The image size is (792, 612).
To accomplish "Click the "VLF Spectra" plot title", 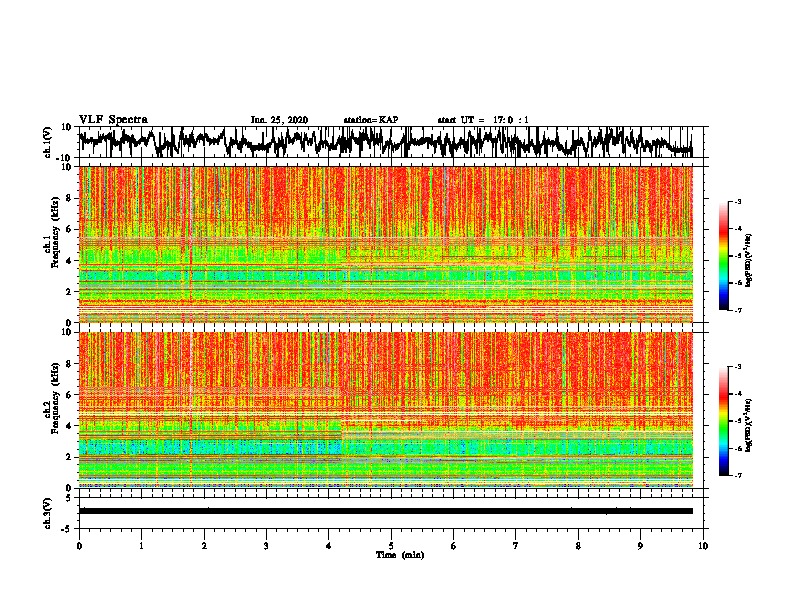I will 113,120.
